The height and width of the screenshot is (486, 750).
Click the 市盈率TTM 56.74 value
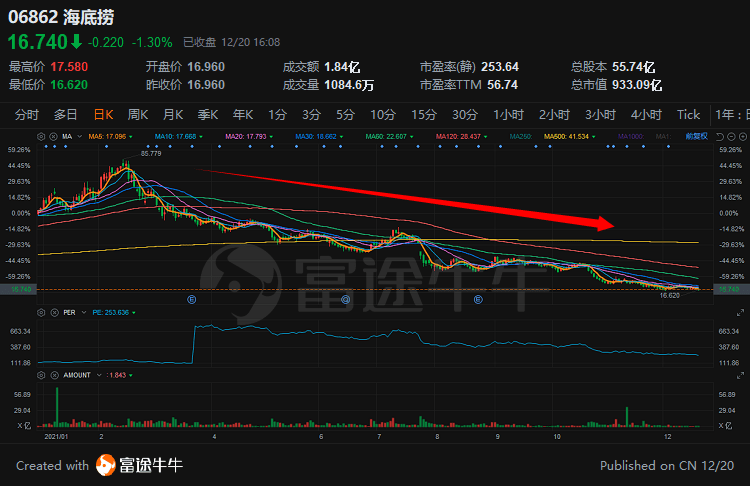tap(502, 85)
